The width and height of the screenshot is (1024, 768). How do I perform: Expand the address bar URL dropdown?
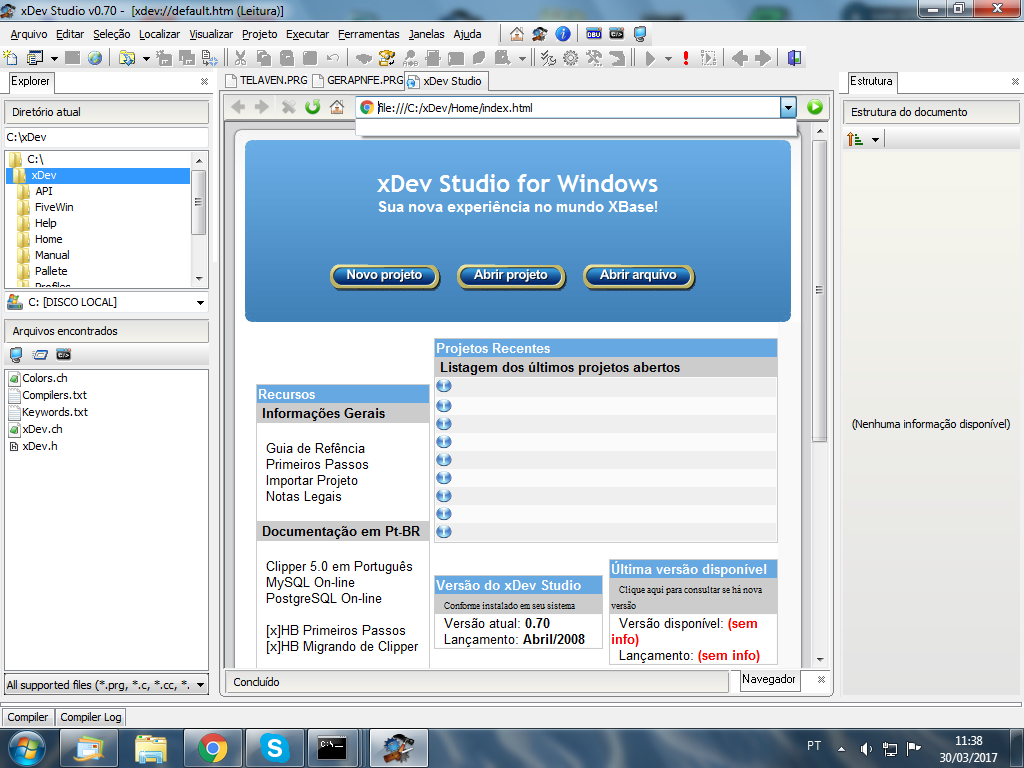(788, 108)
